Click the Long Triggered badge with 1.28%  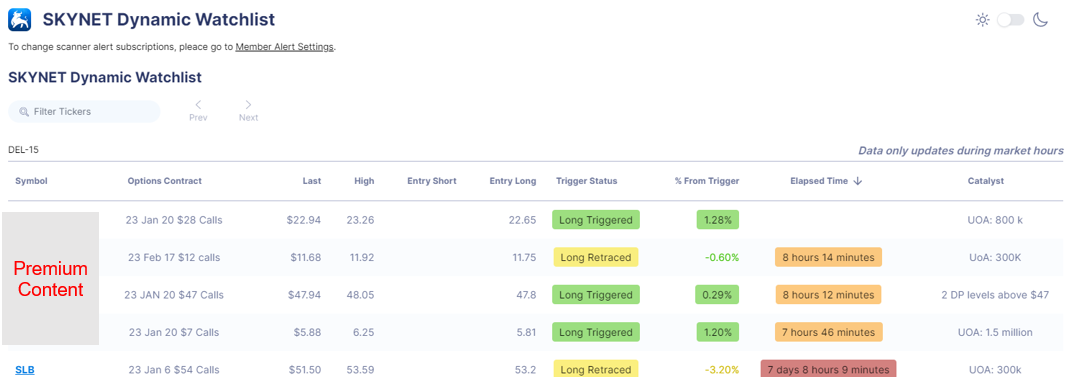pyautogui.click(x=595, y=220)
